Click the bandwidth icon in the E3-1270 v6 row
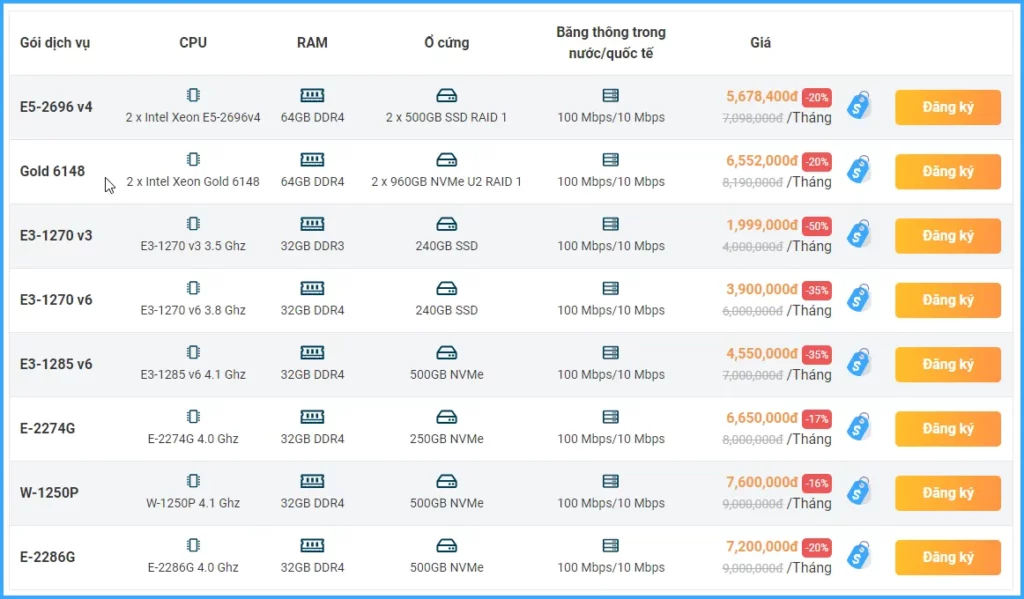 click(609, 287)
